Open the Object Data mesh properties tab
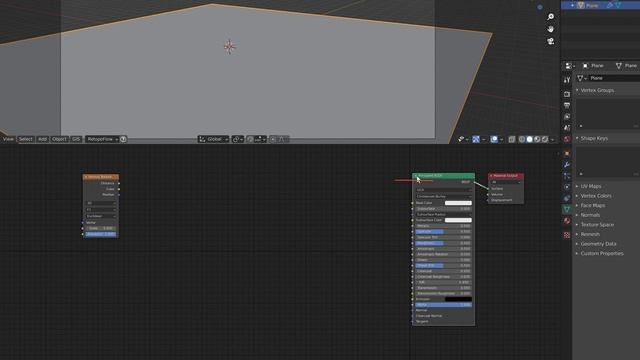640x360 pixels. 567,209
